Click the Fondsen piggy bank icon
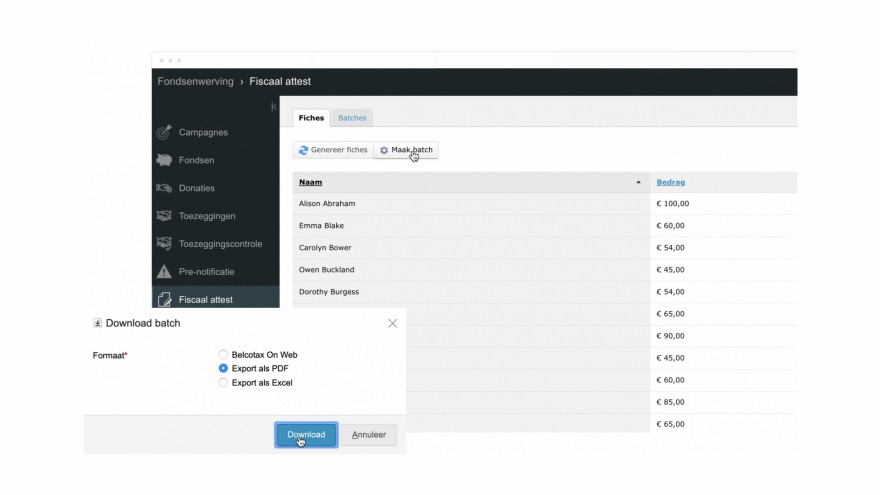880x495 pixels. [164, 160]
